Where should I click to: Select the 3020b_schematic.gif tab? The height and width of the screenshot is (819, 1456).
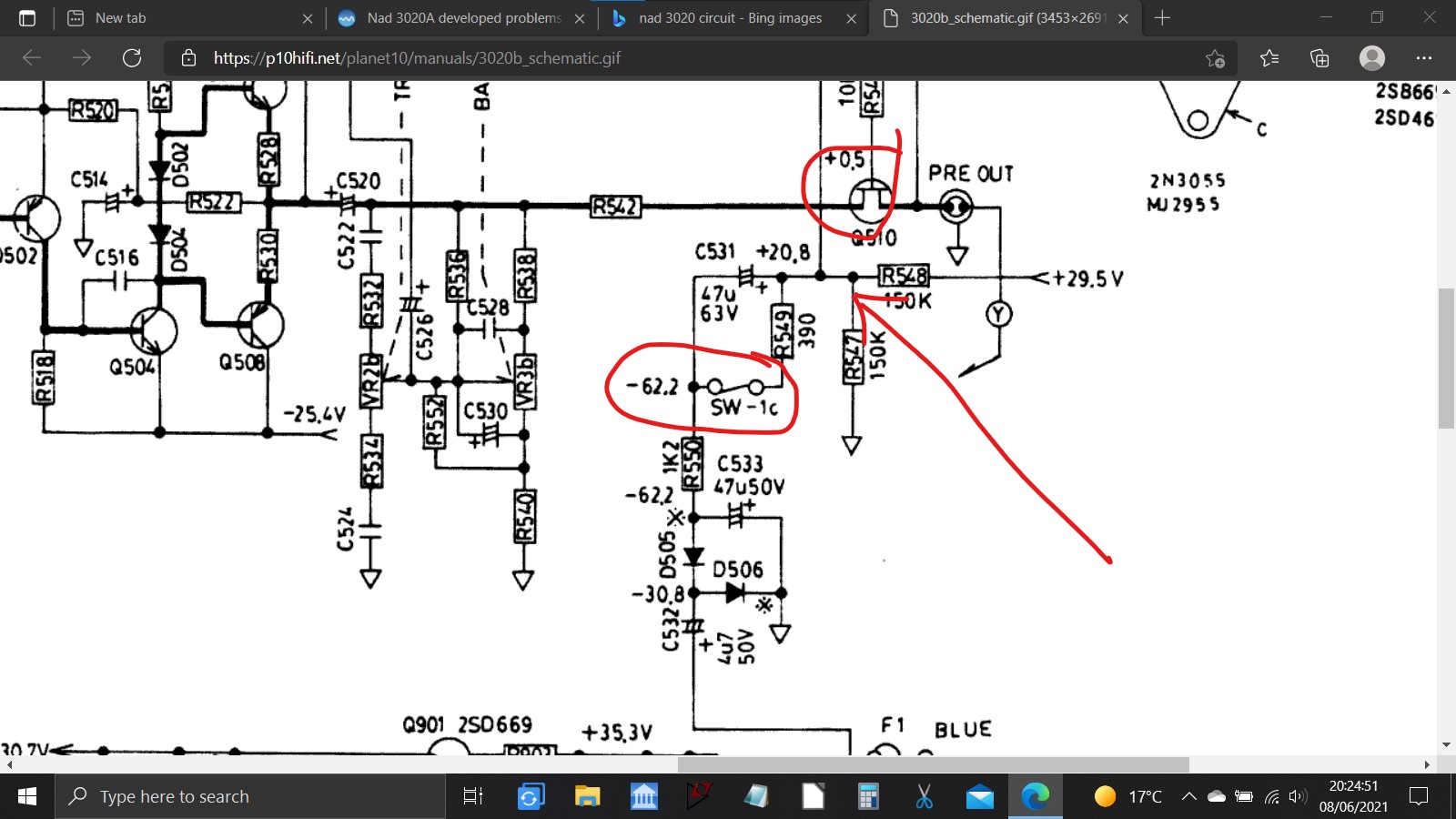coord(1006,18)
